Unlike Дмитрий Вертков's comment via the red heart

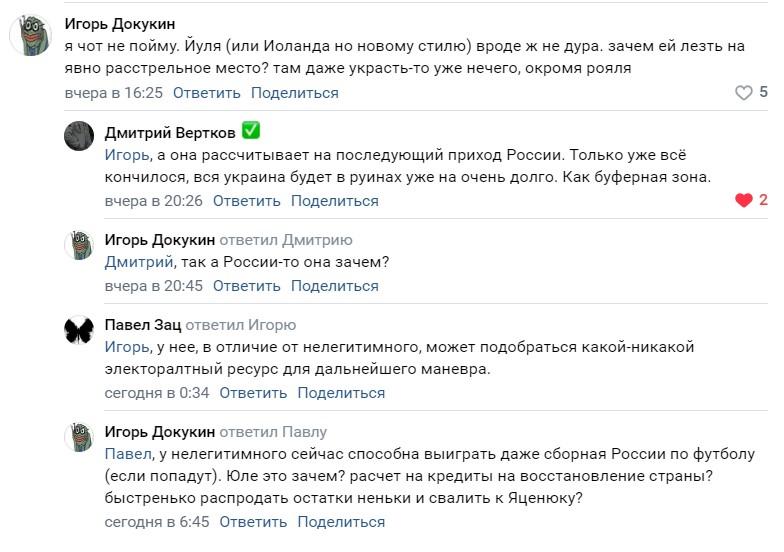point(743,201)
